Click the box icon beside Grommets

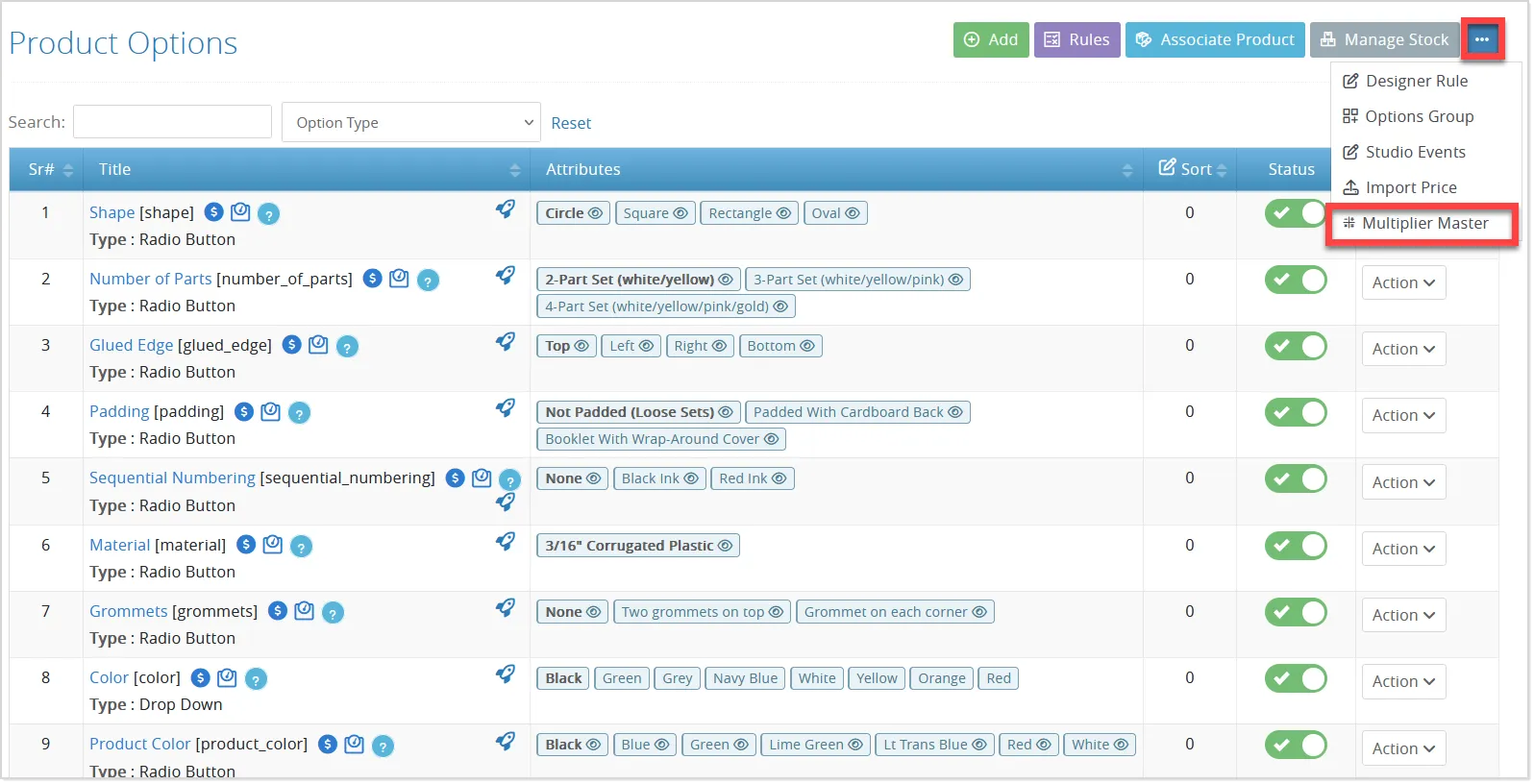click(x=305, y=610)
